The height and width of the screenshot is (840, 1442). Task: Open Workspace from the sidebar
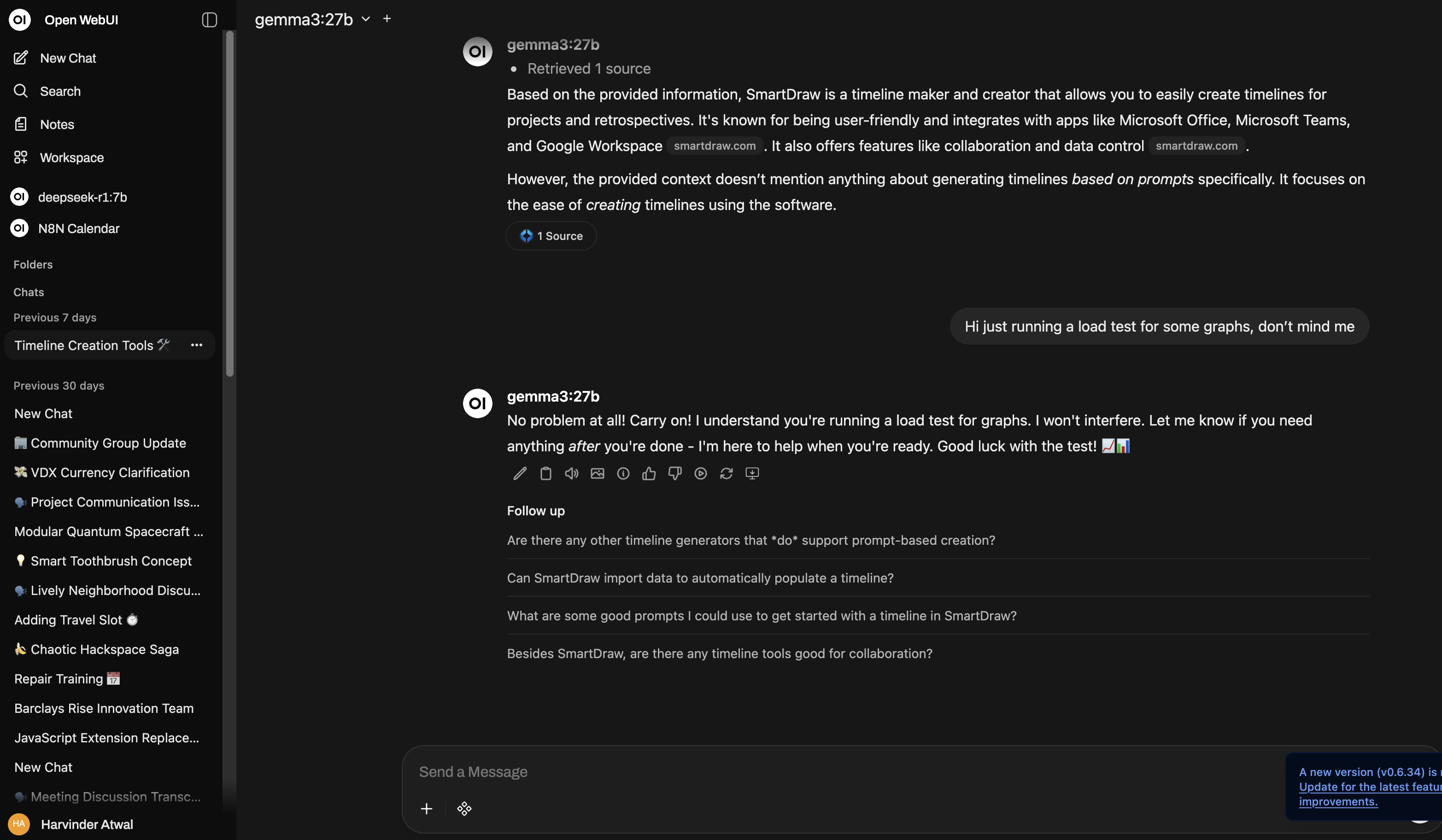71,157
